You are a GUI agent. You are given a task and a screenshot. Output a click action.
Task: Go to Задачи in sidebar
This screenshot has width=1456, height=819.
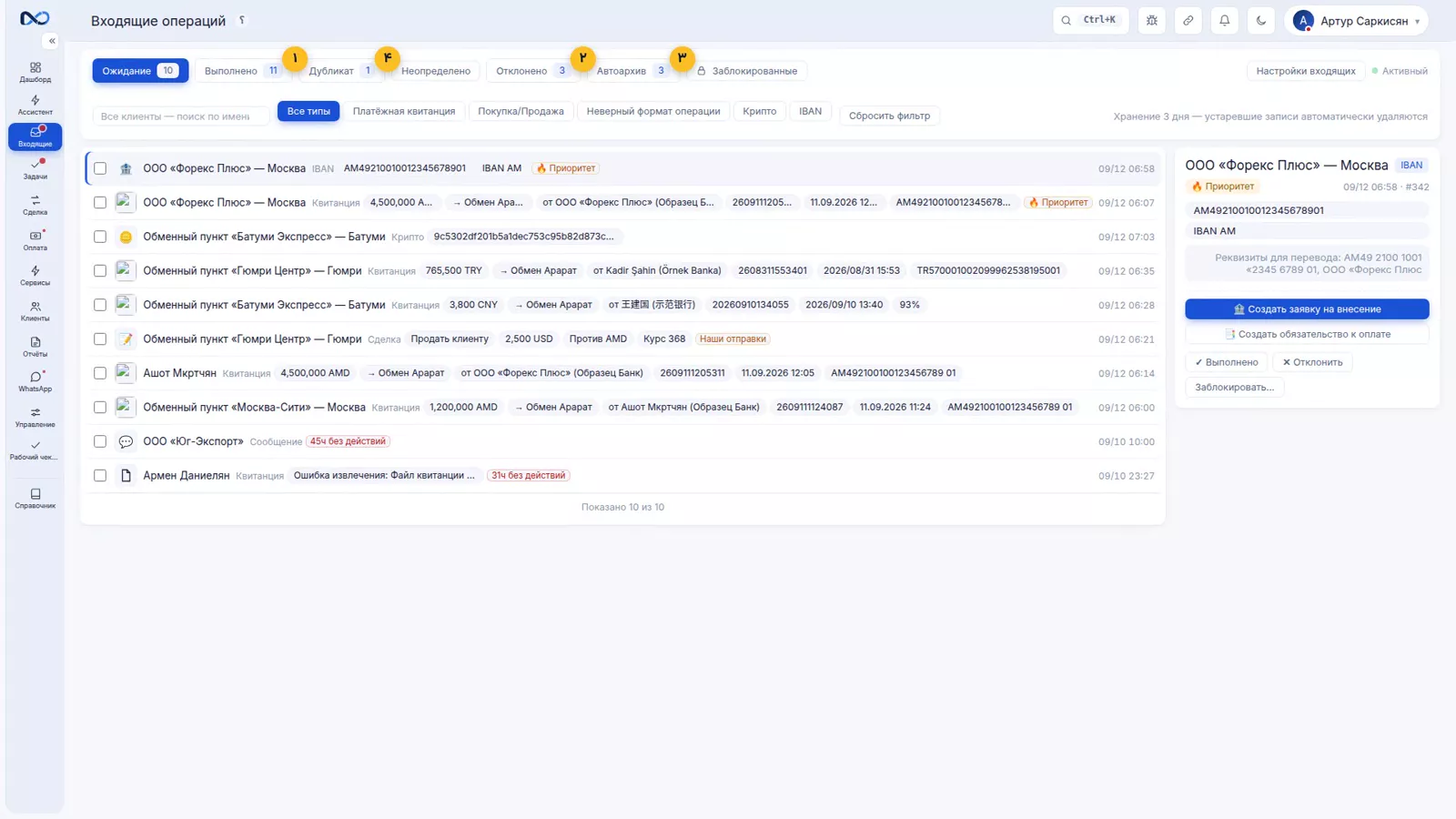click(x=35, y=169)
